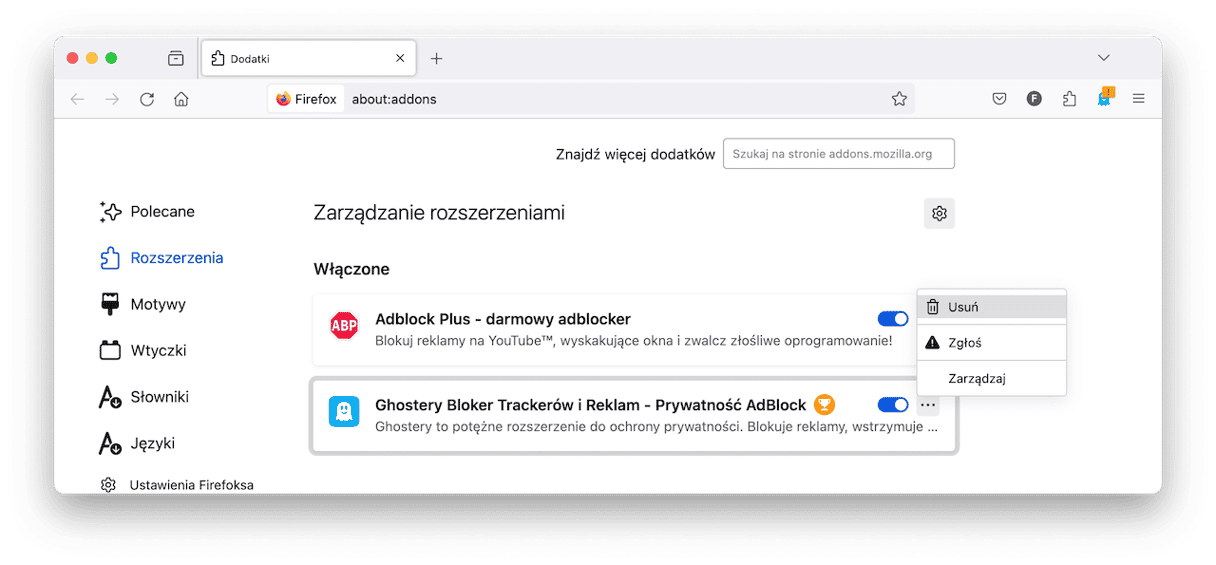Go back to the previous page

point(78,99)
